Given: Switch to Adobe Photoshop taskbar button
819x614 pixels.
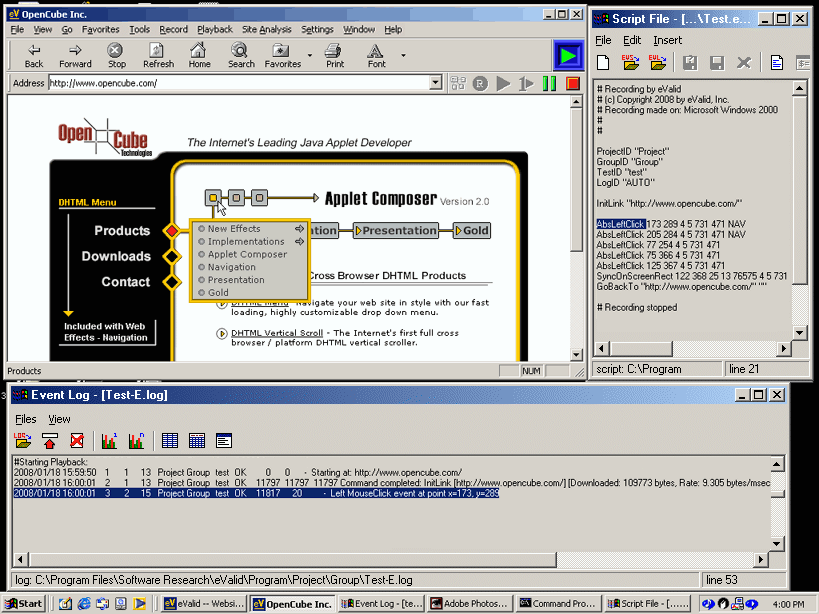Looking at the screenshot, I should pos(469,604).
